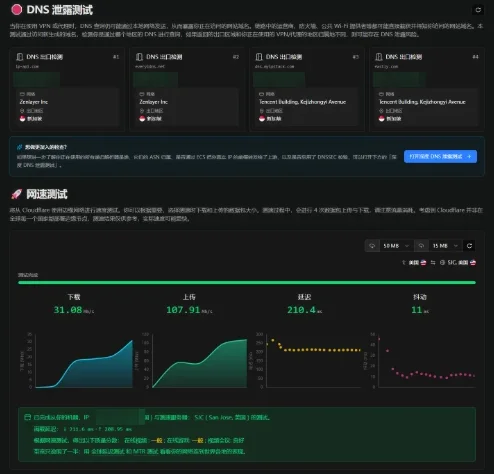Screen dimensions: 494x474
Task: Restart the speed test with the refresh icon
Action: pos(469,246)
